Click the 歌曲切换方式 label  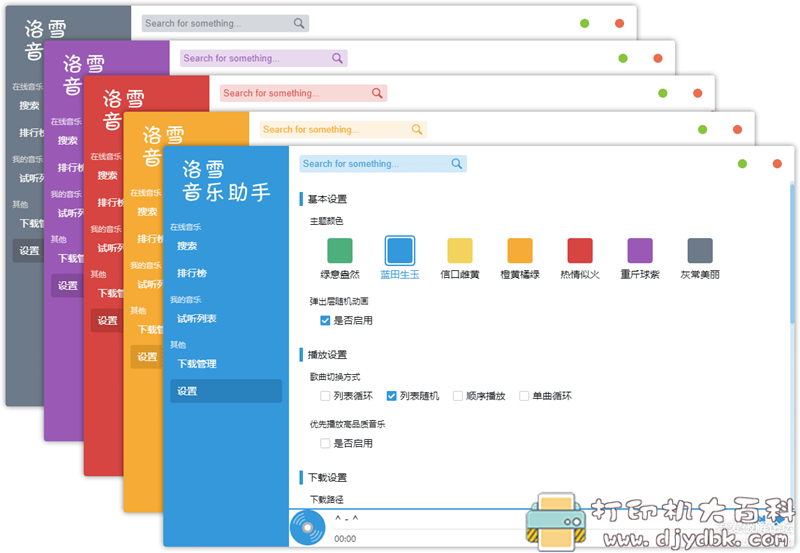tap(335, 377)
